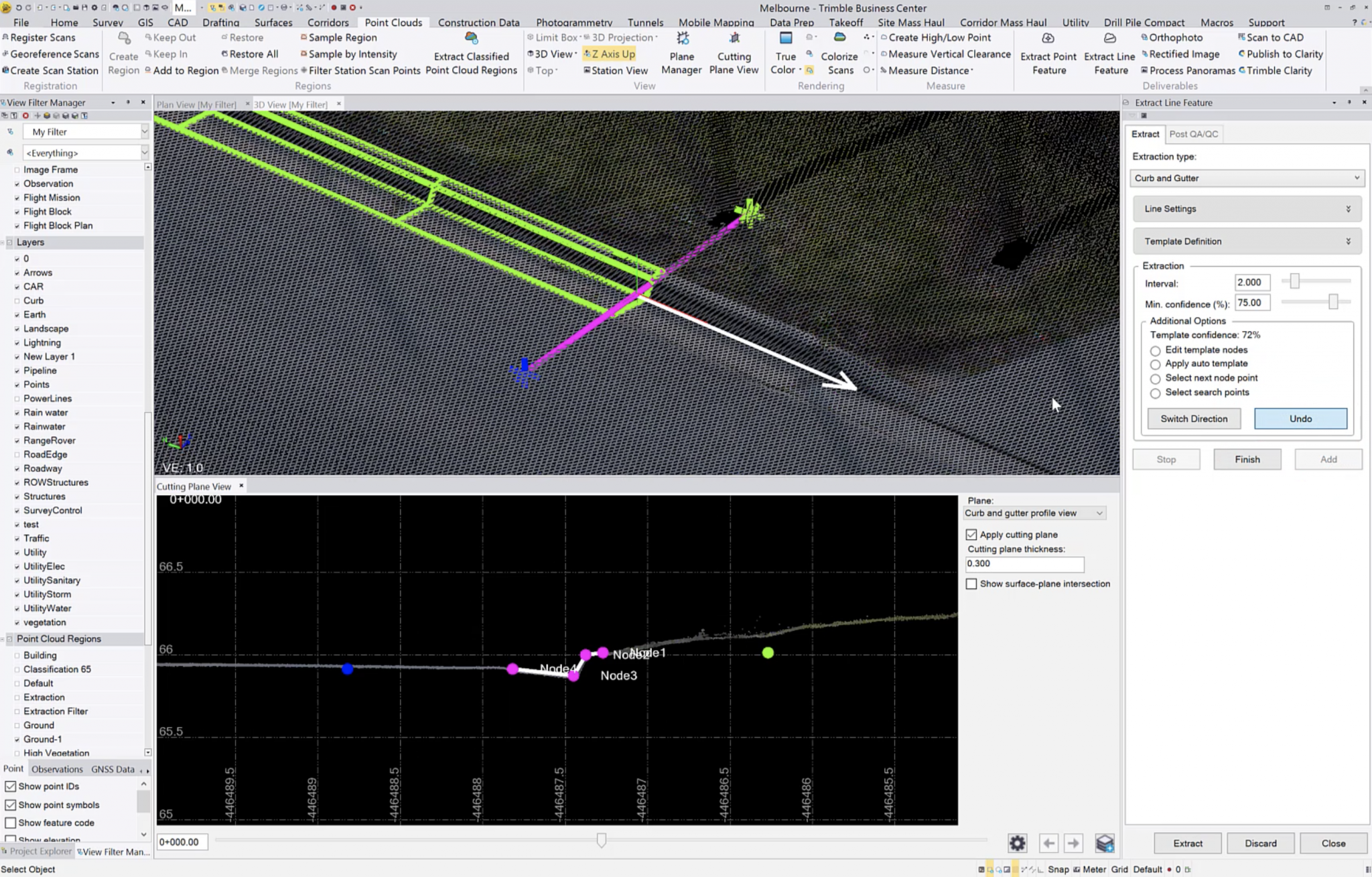
Task: Open the Surfaces ribbon tab
Action: pyautogui.click(x=273, y=22)
